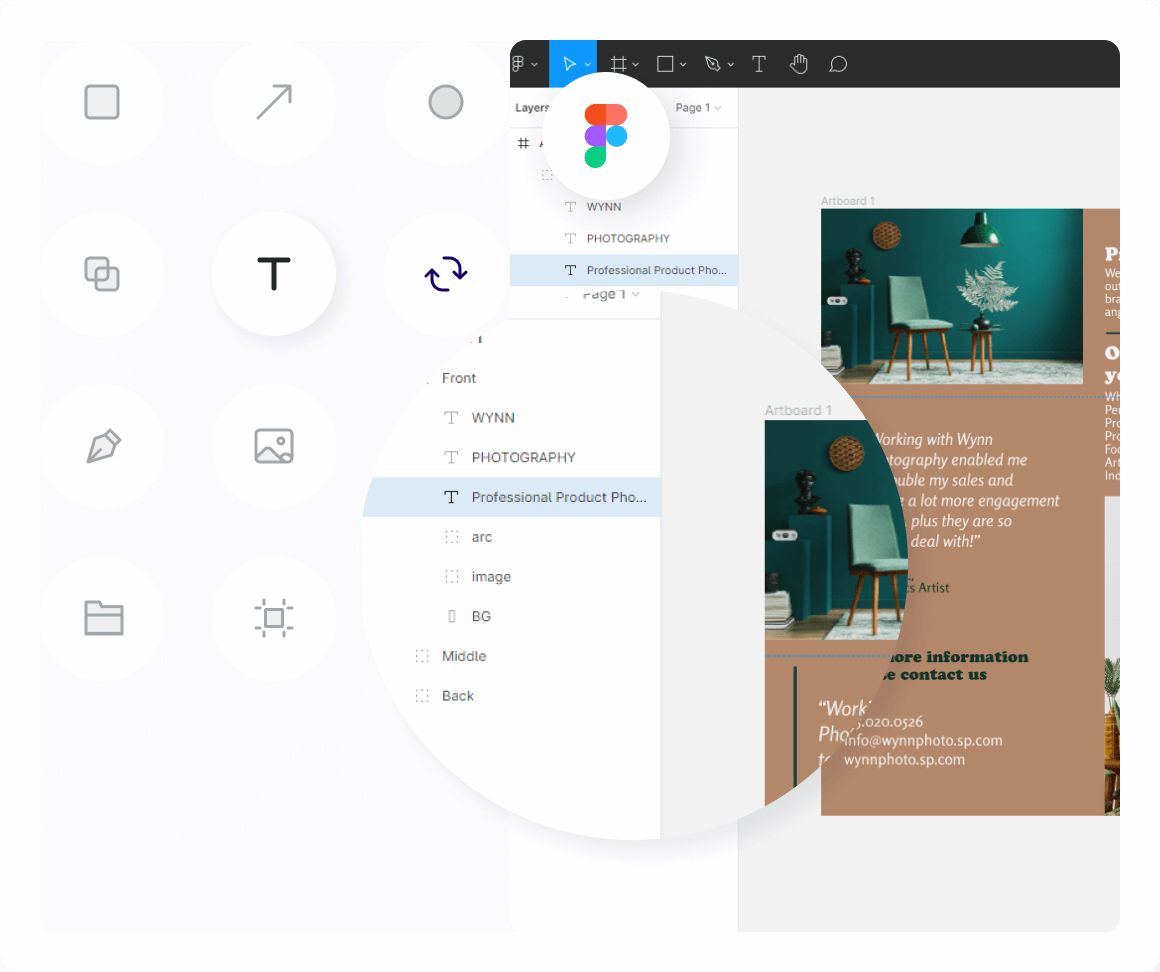Select the BG layer
The image size is (1160, 972).
pyautogui.click(x=481, y=617)
